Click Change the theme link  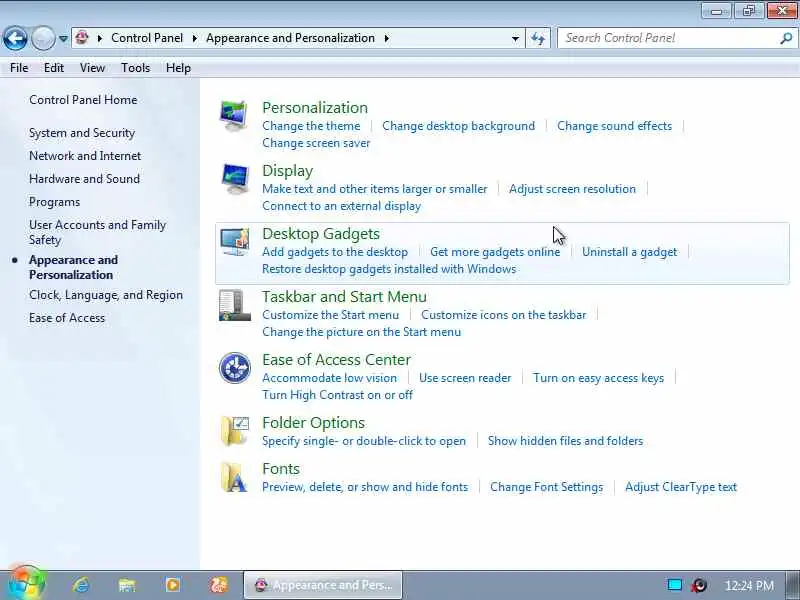[311, 126]
